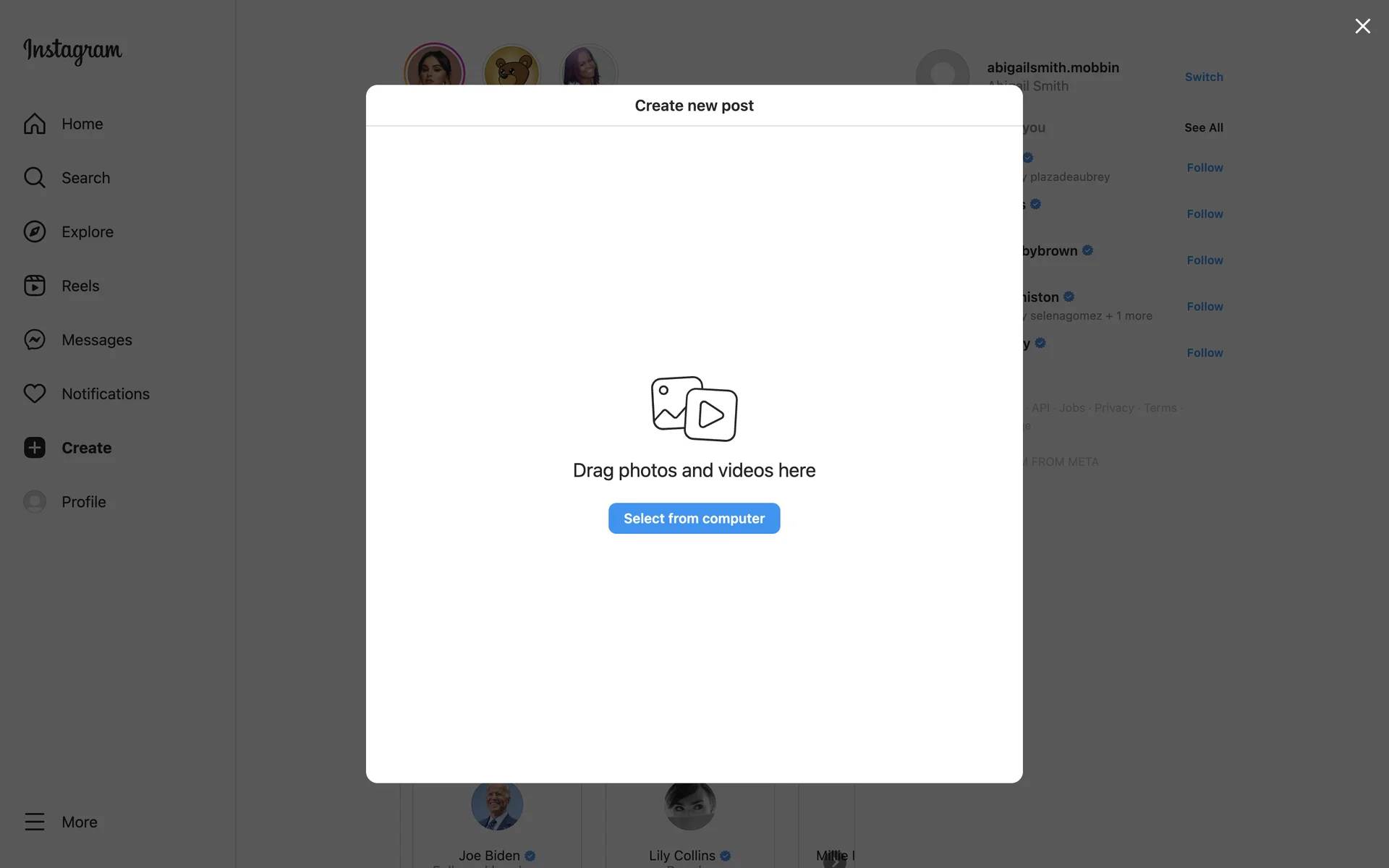Click the Switch account link
This screenshot has height=868, width=1389.
point(1203,77)
